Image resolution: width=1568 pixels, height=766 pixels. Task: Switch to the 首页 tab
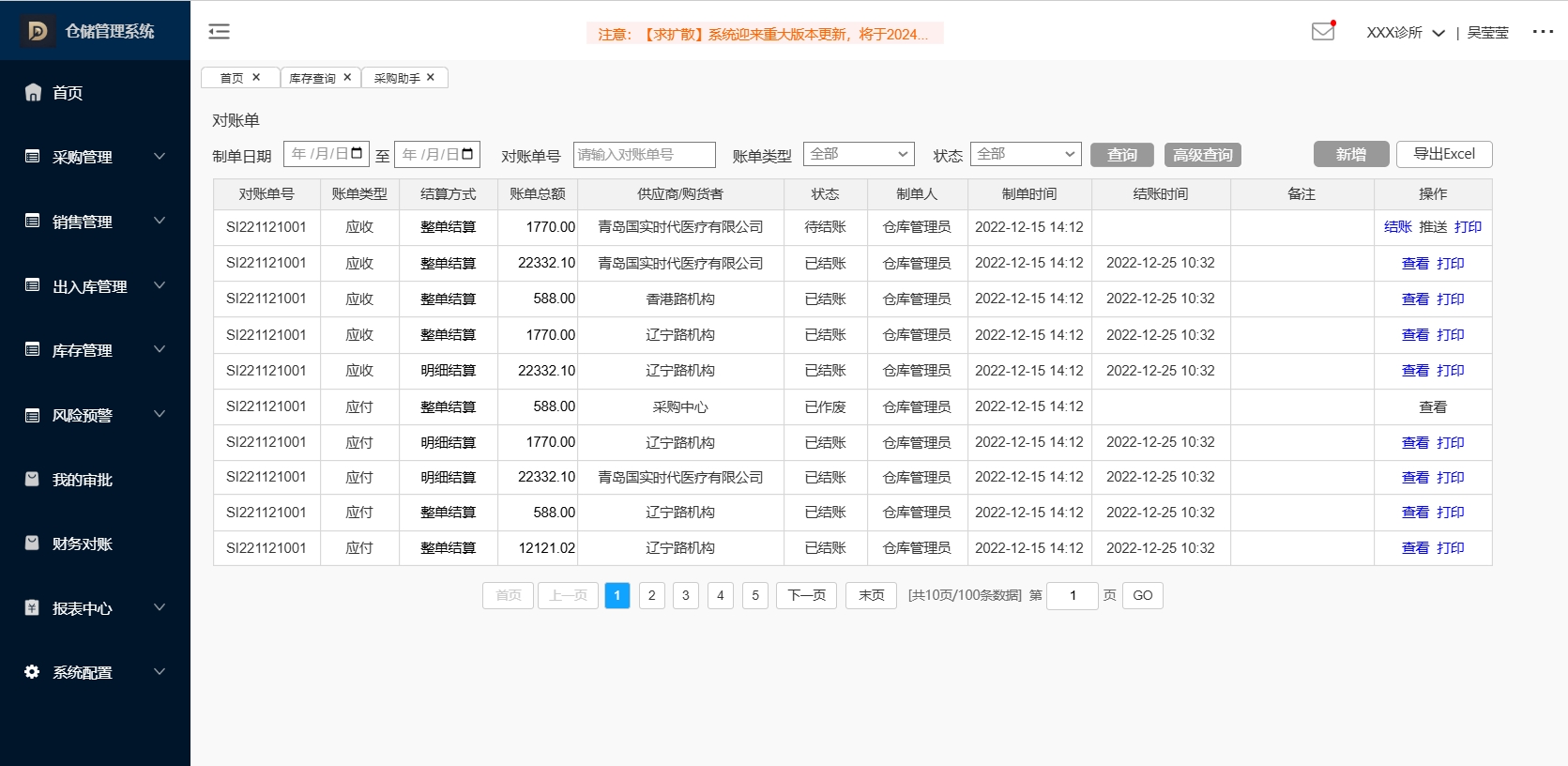coord(232,78)
